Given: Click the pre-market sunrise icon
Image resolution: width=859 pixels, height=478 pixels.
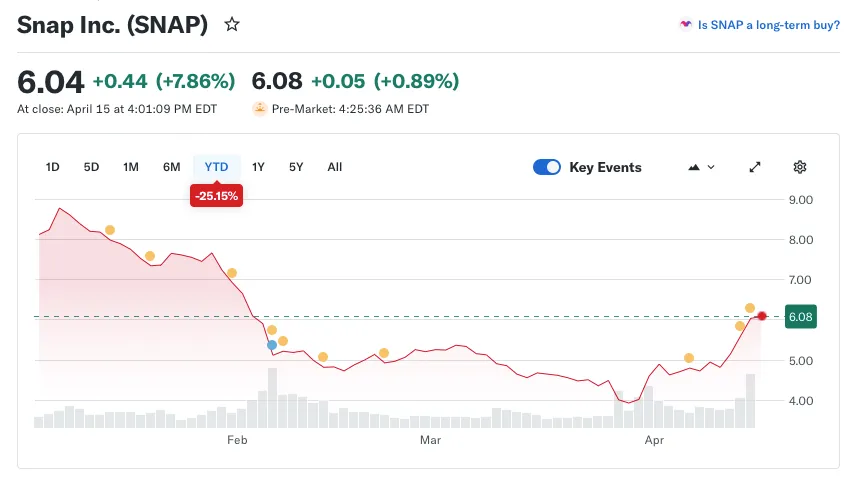Looking at the screenshot, I should [260, 109].
